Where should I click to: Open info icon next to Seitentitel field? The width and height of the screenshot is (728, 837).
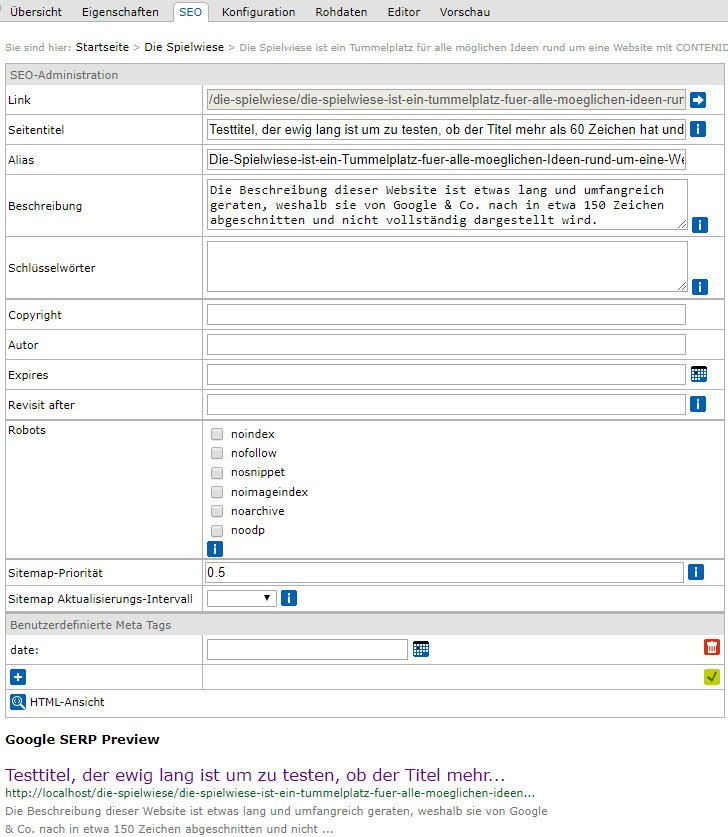(698, 130)
